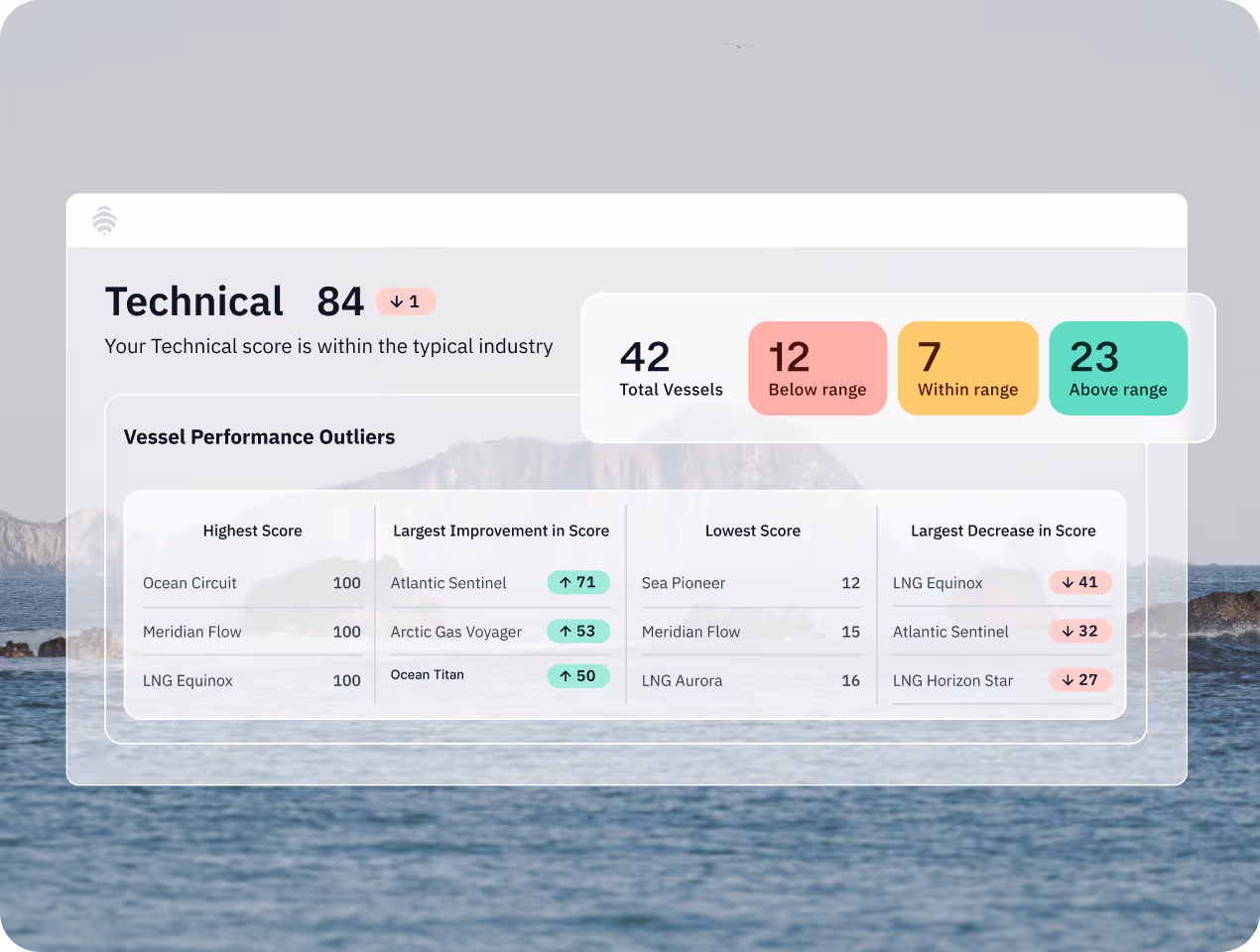Select the Total Vessels count
Viewport: 1260px width, 952px height.
click(671, 367)
